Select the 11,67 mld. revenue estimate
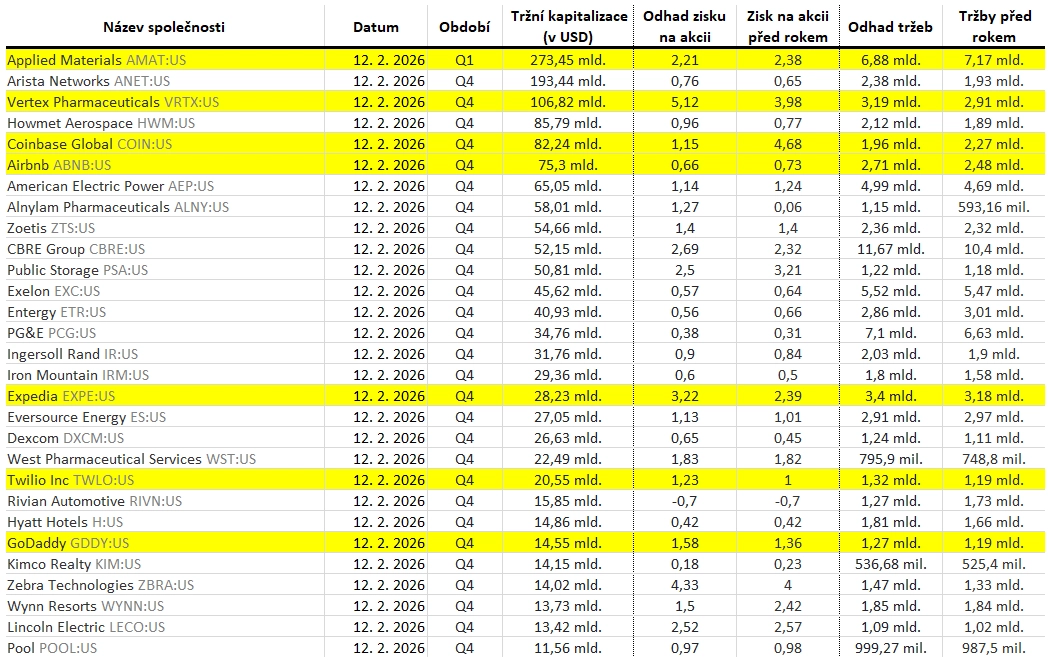1051x662 pixels. [890, 249]
